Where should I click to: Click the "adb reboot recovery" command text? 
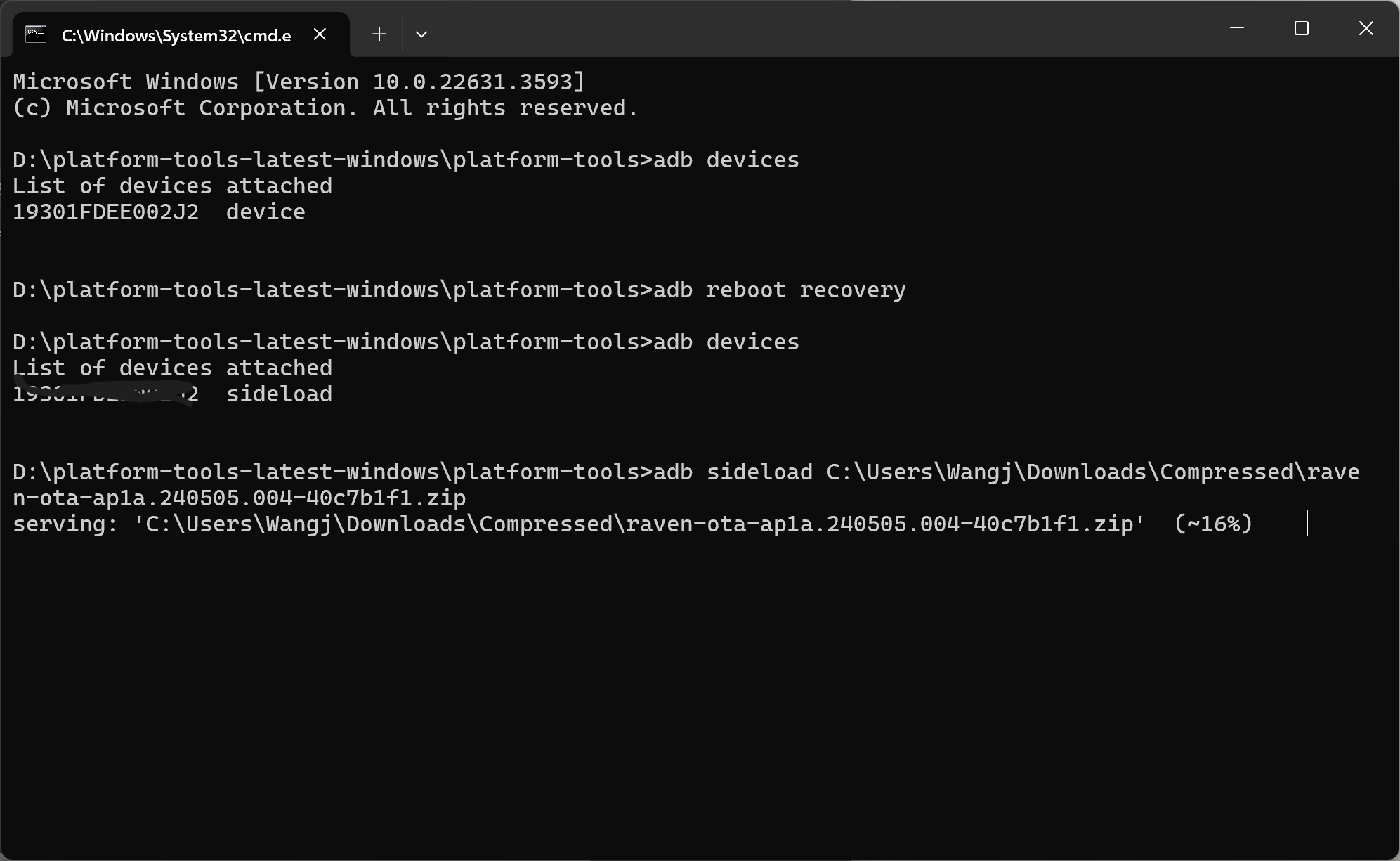(x=780, y=290)
